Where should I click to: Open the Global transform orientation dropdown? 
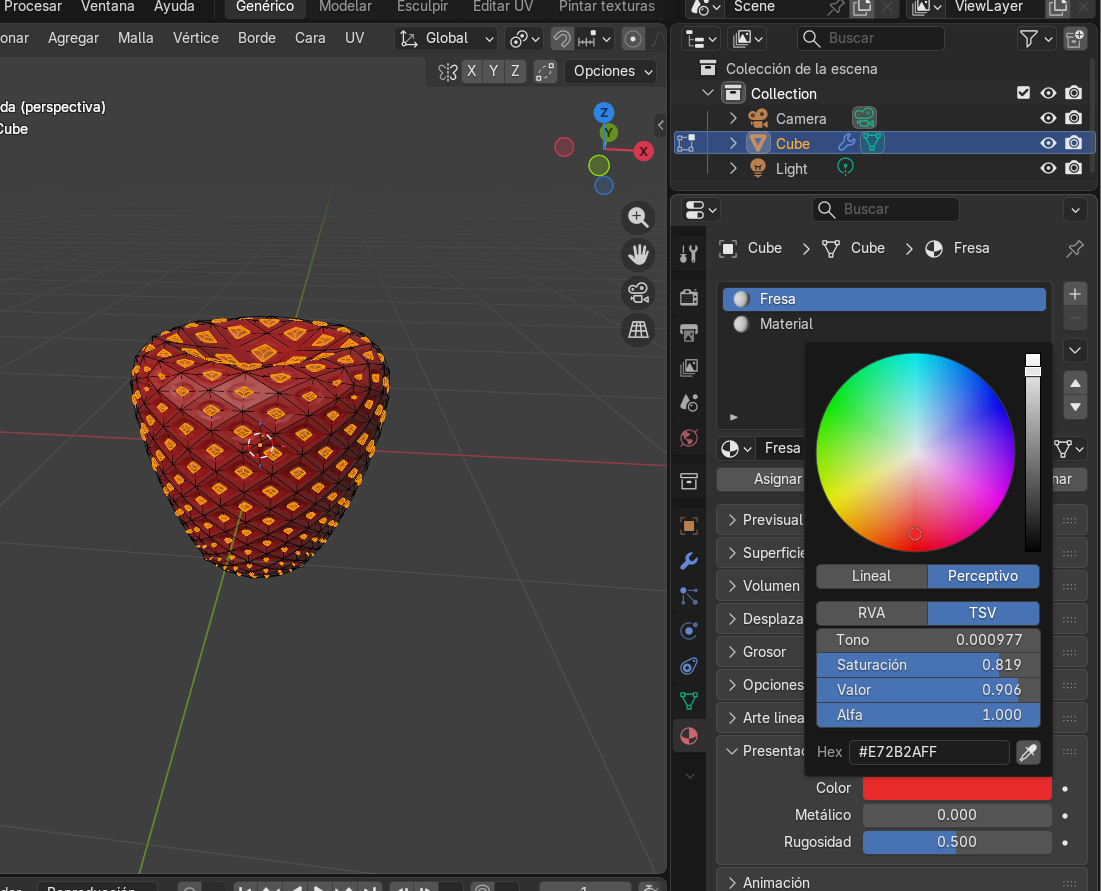(x=447, y=39)
